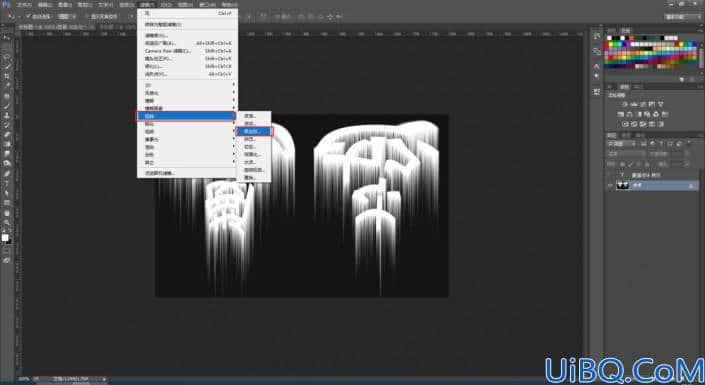Open the layer blend mode dropdown
This screenshot has width=705, height=385.
[x=621, y=144]
